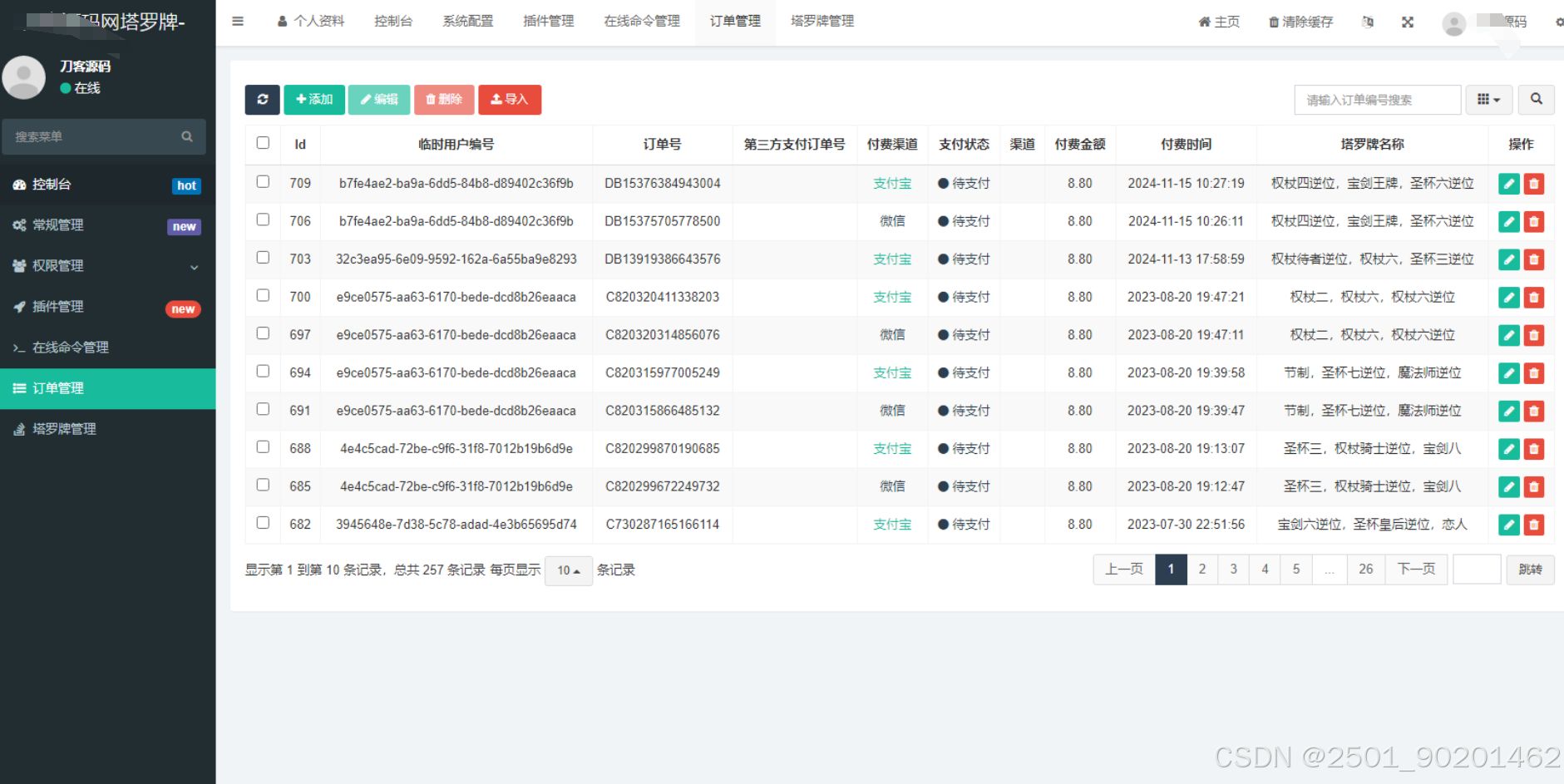Click the edit pencil icon for order 709

1507,184
